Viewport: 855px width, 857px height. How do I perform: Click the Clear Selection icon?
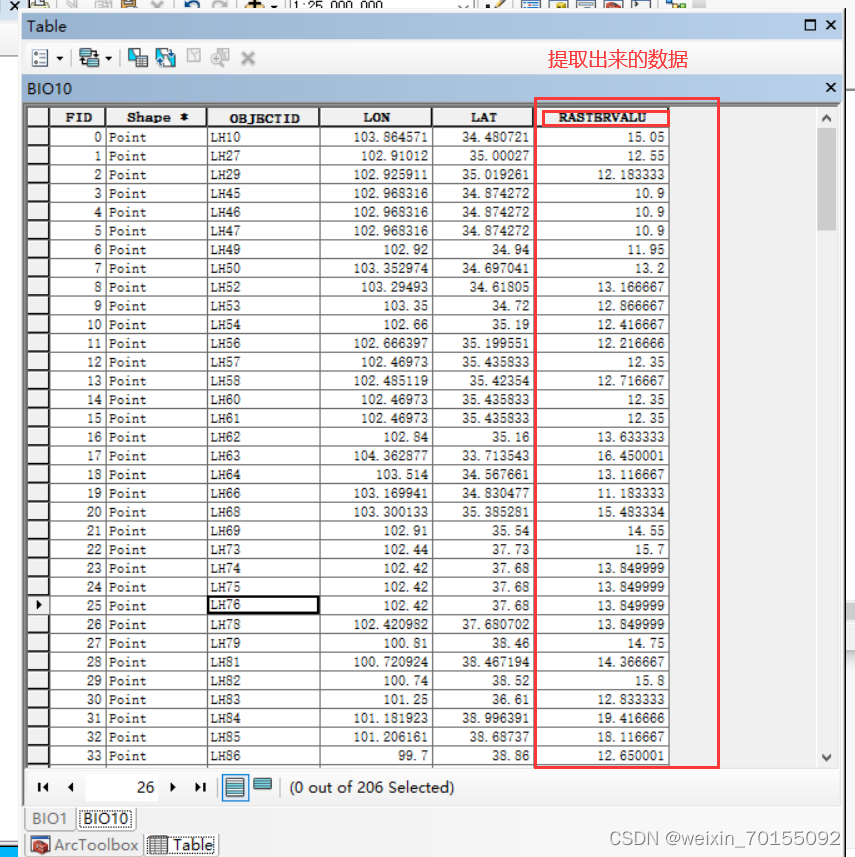195,57
